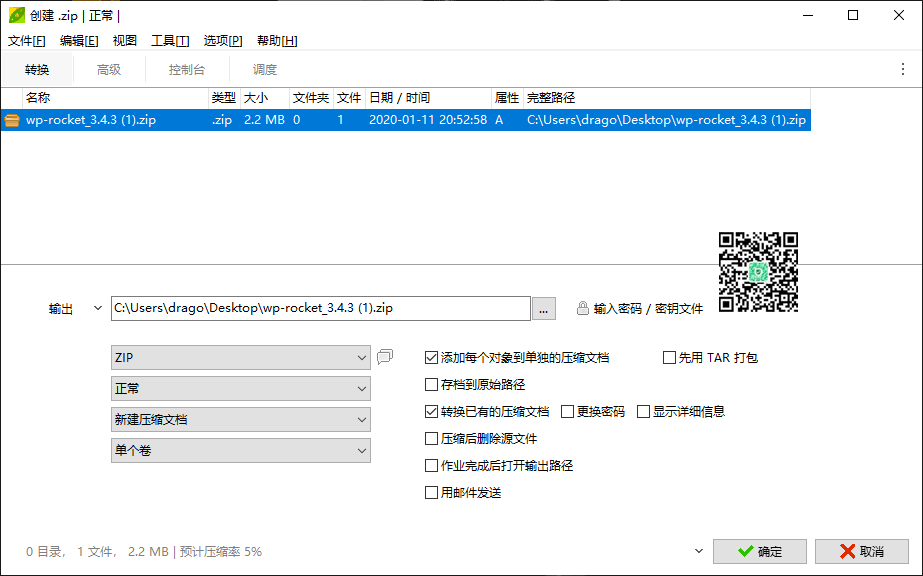This screenshot has width=923, height=576.
Task: Enable 压缩后删除源文件 checkbox
Action: click(431, 439)
